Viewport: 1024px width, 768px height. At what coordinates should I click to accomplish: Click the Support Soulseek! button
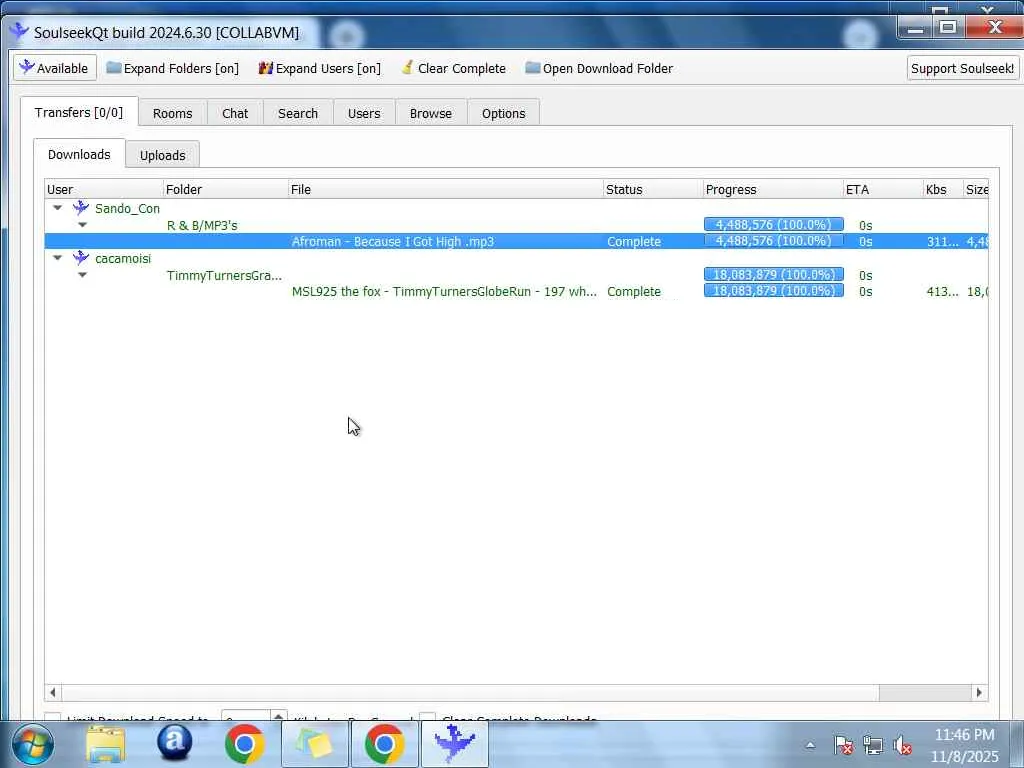tap(963, 68)
